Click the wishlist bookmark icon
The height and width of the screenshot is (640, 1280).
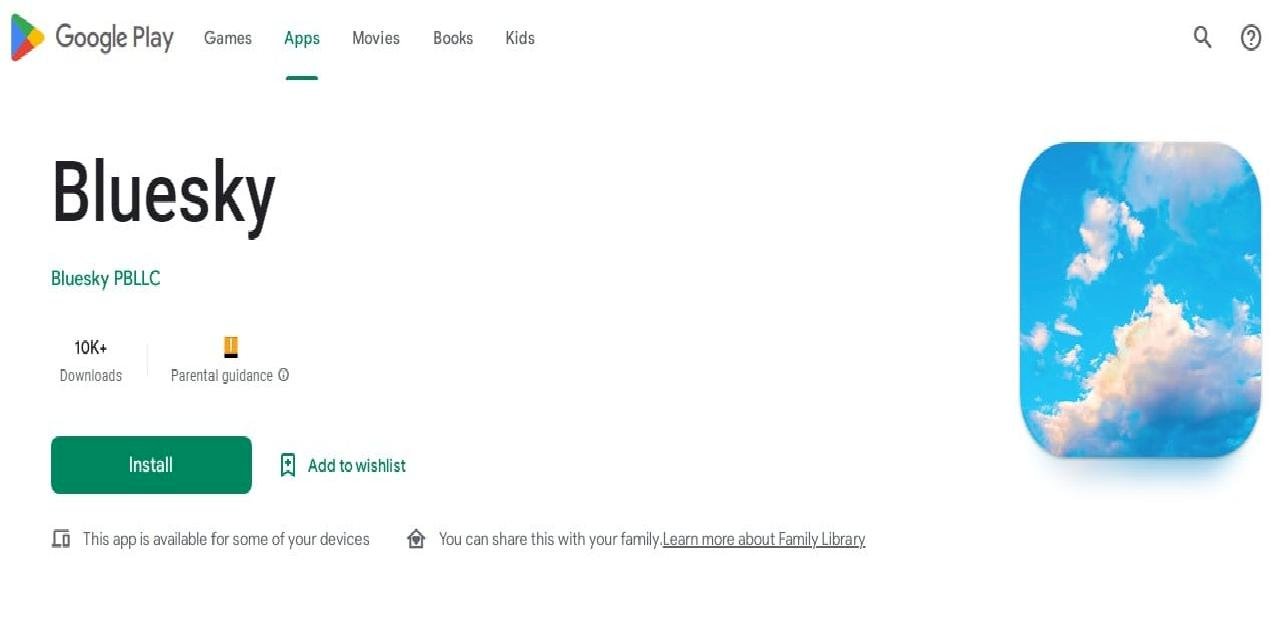point(288,465)
